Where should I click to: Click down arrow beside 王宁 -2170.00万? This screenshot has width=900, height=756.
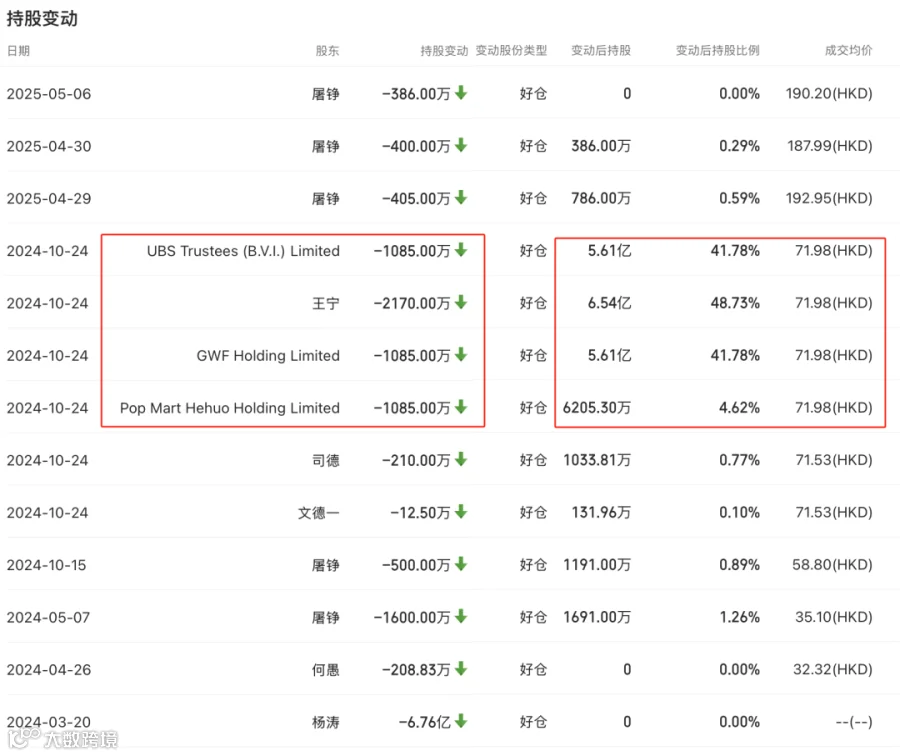[x=461, y=302]
